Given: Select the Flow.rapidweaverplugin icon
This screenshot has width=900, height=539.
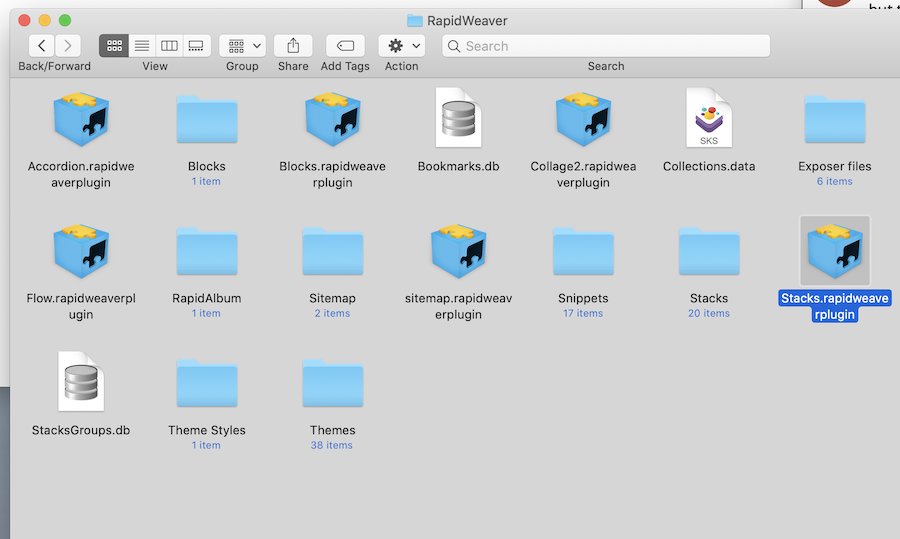Looking at the screenshot, I should coord(81,251).
